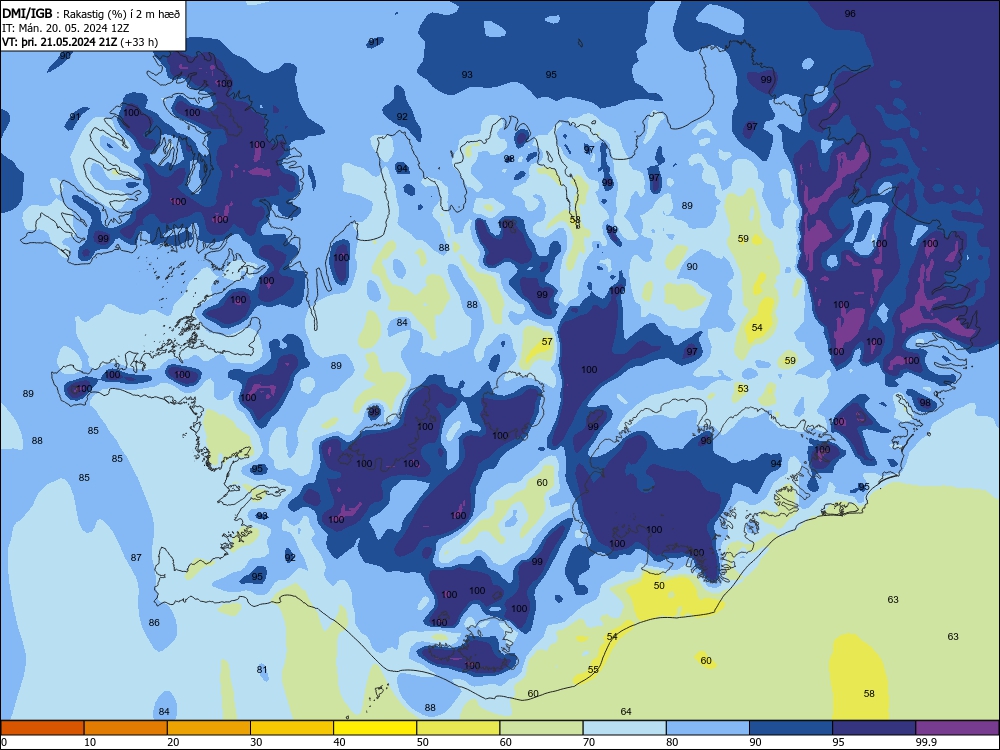Click the 95–99.9 navy legend swatch
The image size is (1000, 750).
click(x=874, y=728)
